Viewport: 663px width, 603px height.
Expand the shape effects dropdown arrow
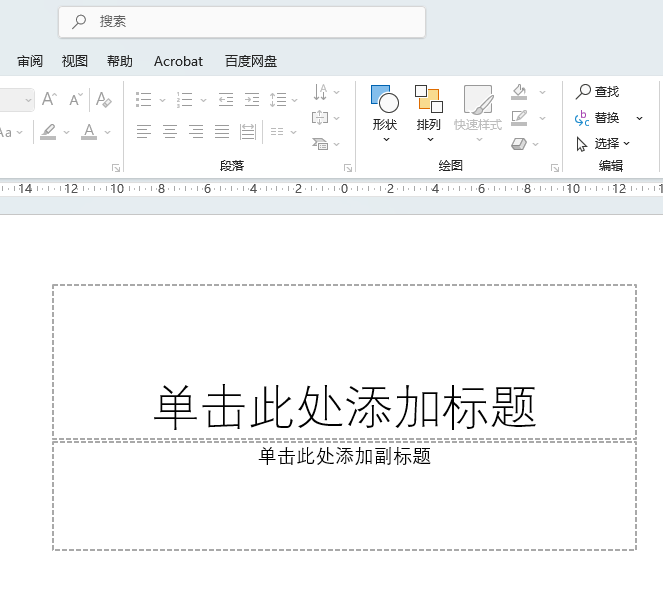tap(536, 144)
